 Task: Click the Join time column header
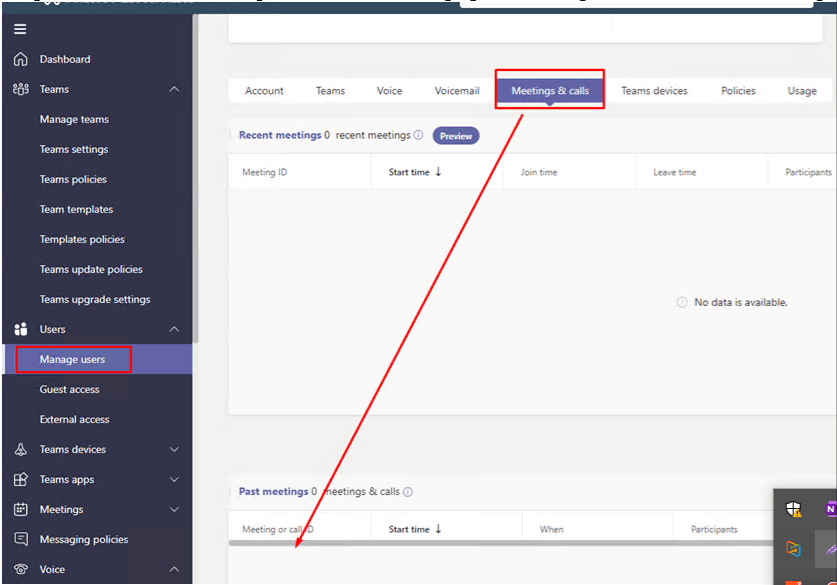[539, 172]
